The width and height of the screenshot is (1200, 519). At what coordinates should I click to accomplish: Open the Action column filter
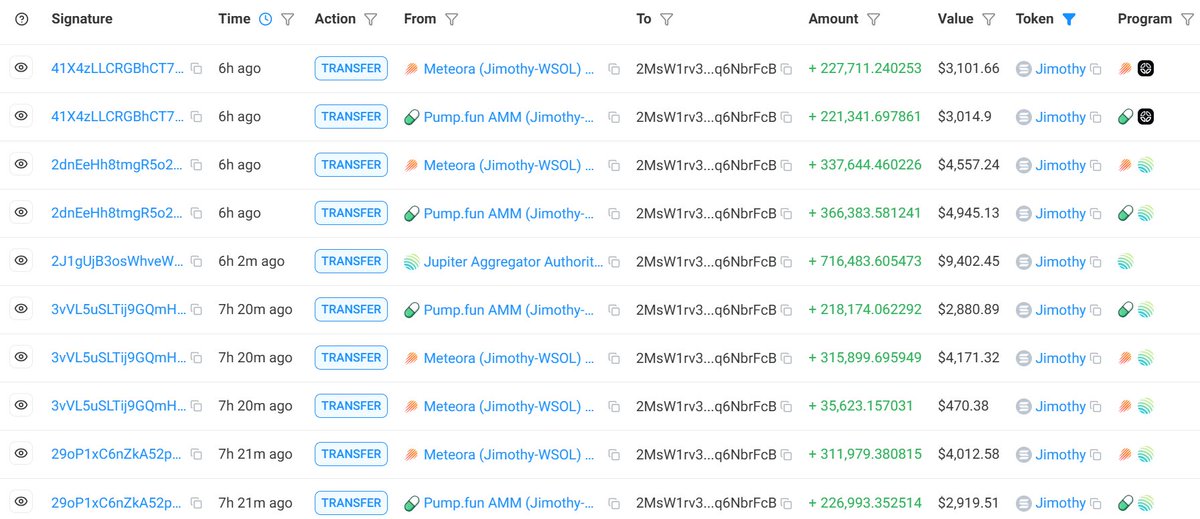tap(371, 19)
